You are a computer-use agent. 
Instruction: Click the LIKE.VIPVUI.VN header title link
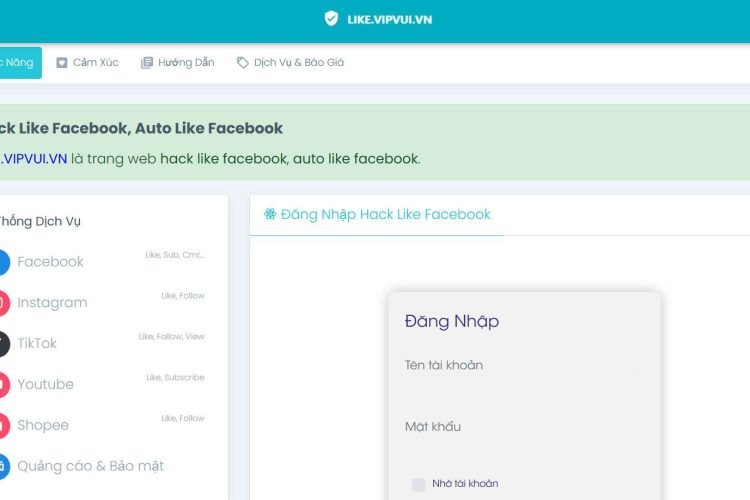pos(389,19)
